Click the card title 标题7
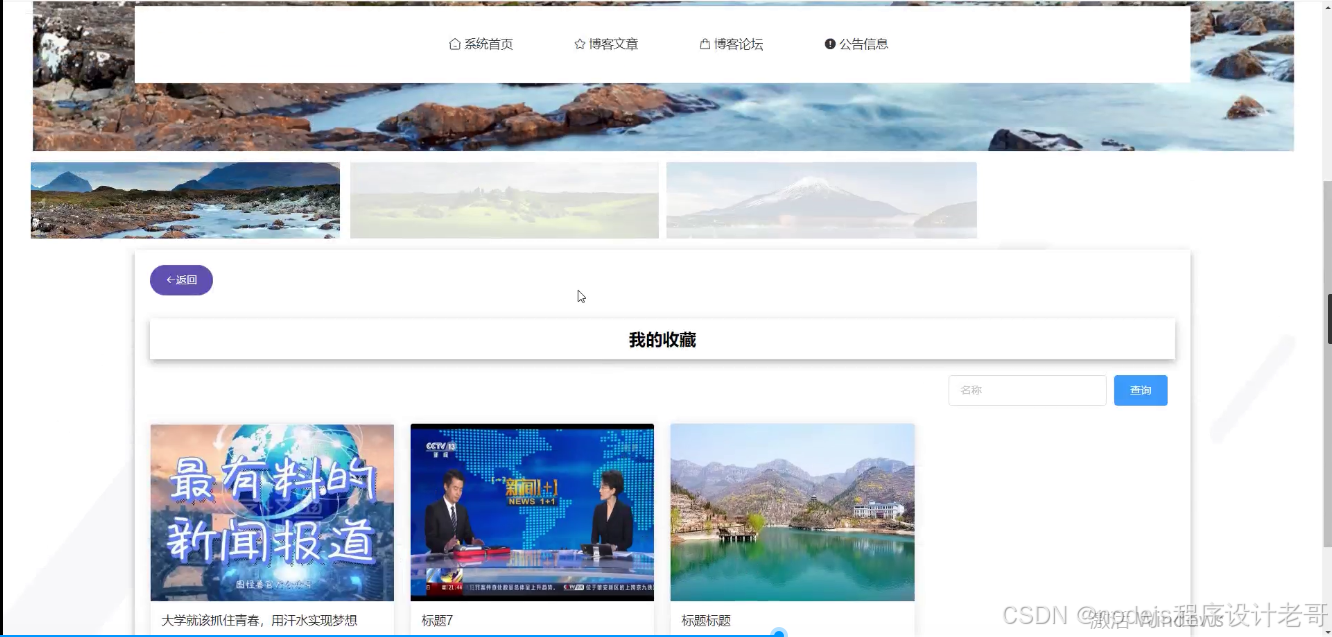Image resolution: width=1332 pixels, height=637 pixels. (x=438, y=621)
